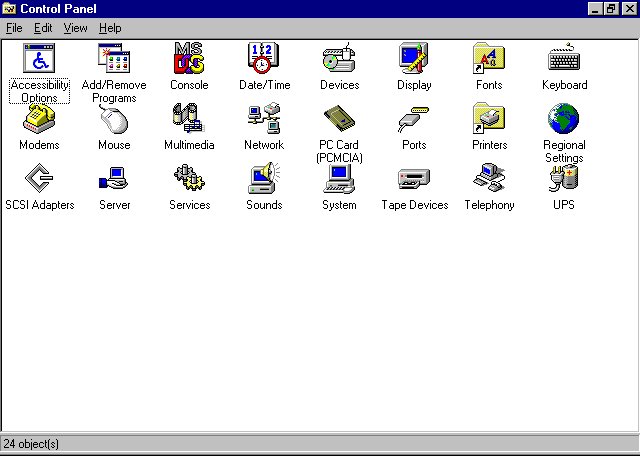Click the Control Panel title bar system icon
This screenshot has height=456, width=640.
point(10,9)
